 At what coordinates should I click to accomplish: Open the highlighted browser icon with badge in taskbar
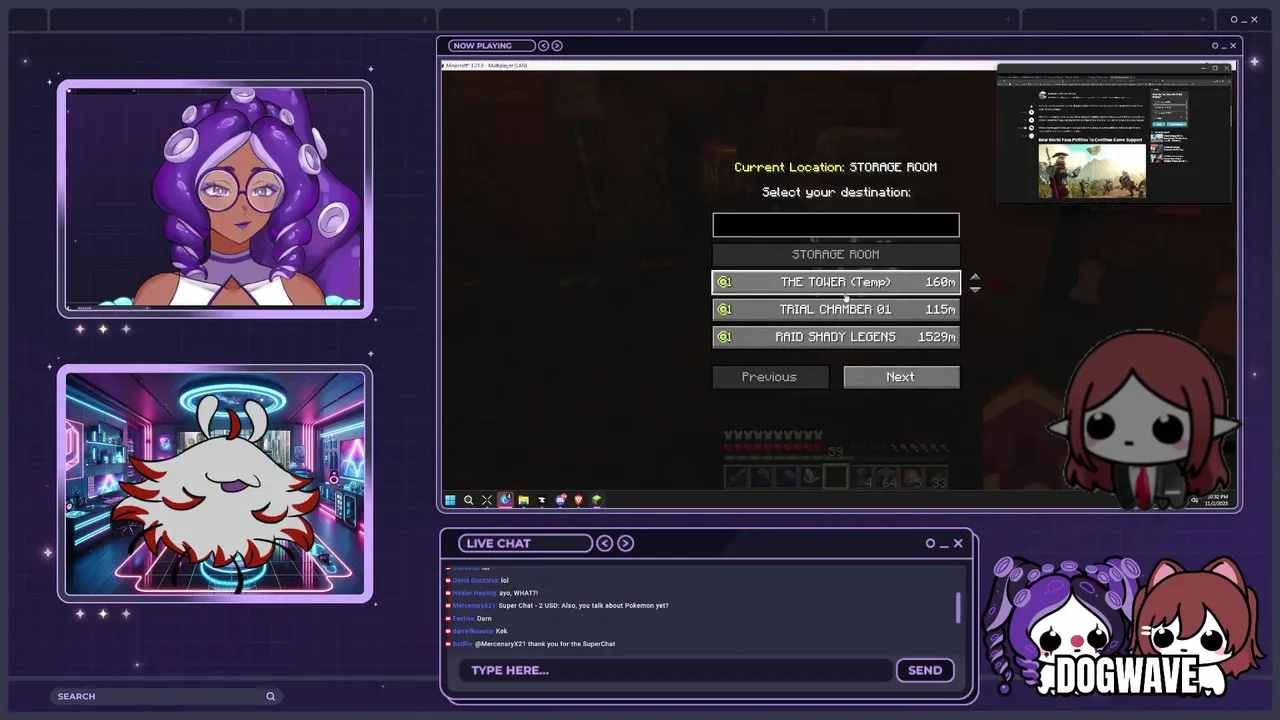[x=505, y=500]
